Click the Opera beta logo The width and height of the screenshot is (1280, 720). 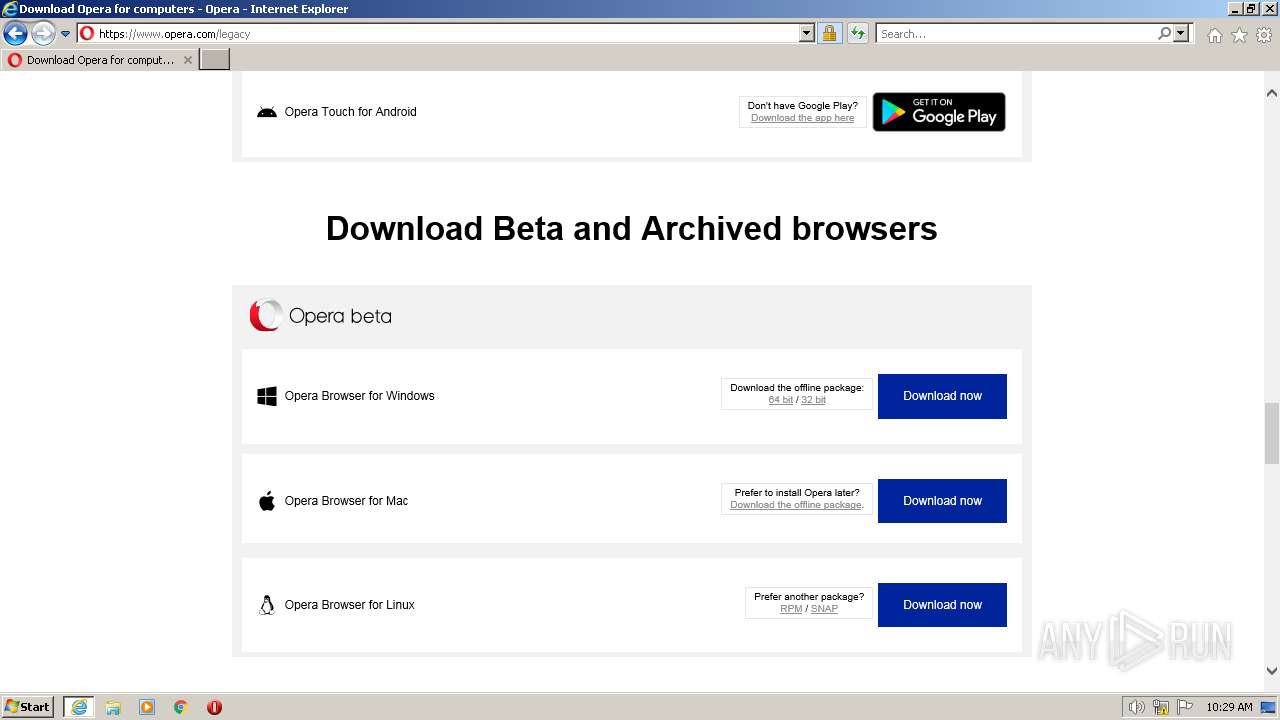[320, 316]
